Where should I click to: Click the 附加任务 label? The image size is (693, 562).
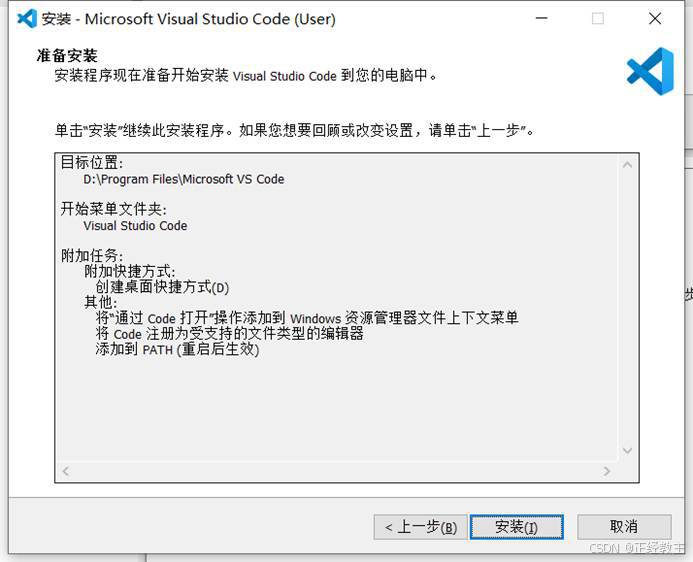(x=92, y=255)
